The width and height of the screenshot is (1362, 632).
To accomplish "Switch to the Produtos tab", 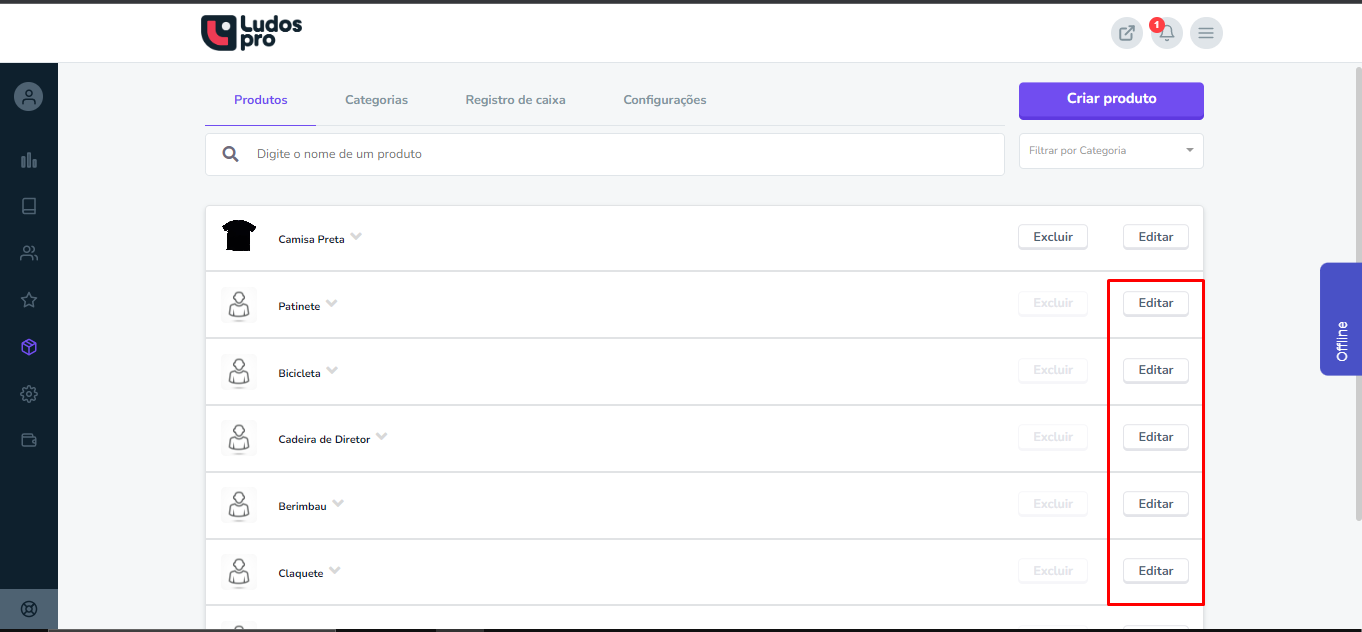I will [x=261, y=100].
